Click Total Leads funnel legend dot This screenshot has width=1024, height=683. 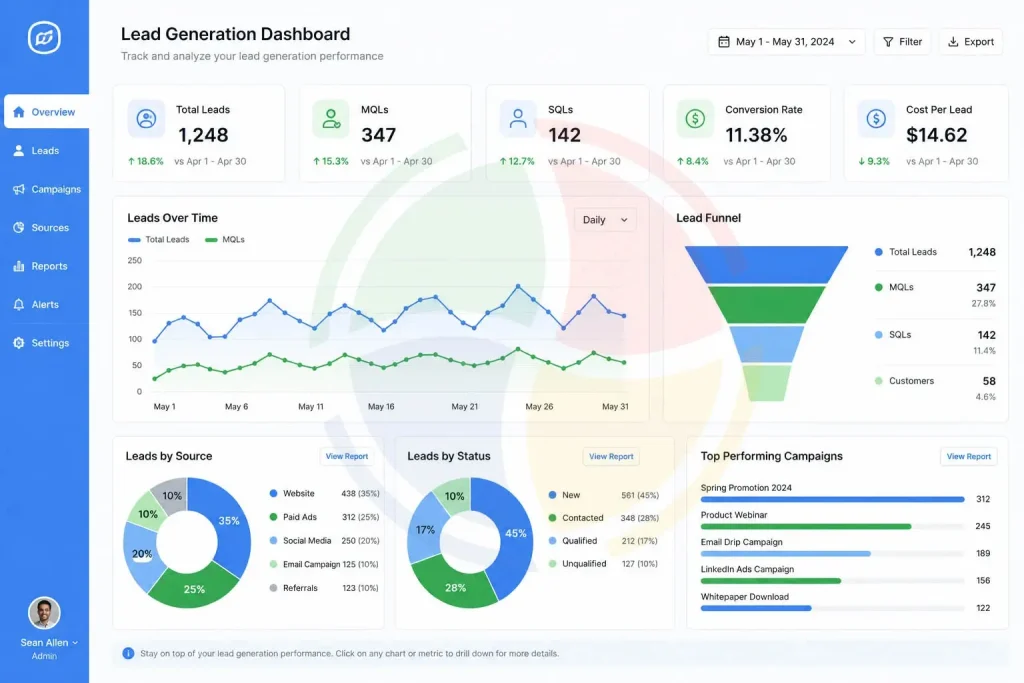tap(878, 252)
